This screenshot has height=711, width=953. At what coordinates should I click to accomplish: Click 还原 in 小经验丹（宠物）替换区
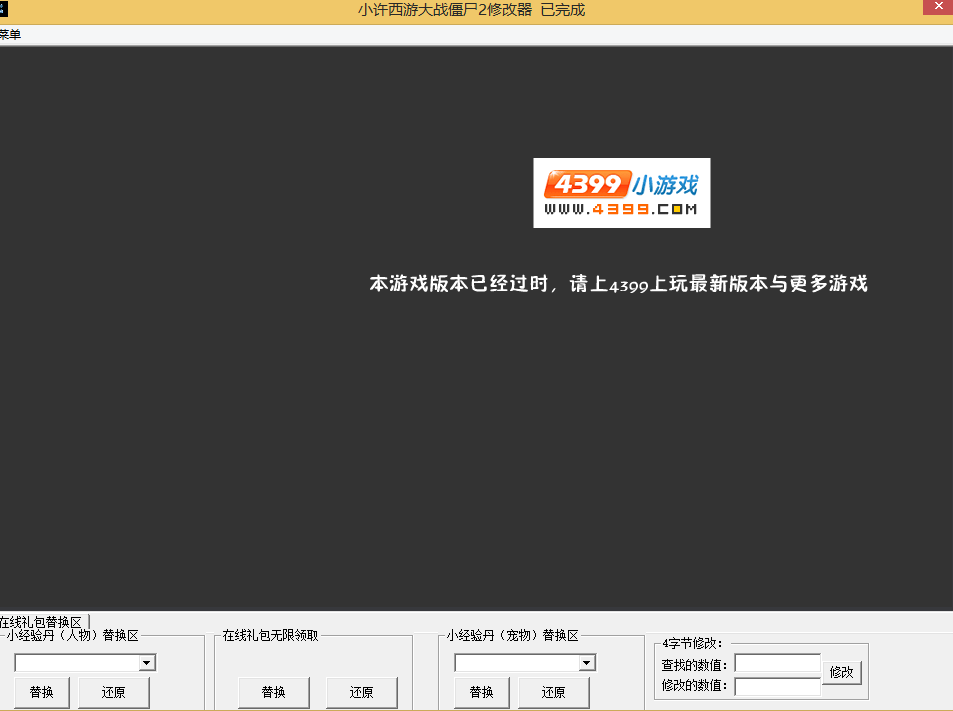pos(554,692)
